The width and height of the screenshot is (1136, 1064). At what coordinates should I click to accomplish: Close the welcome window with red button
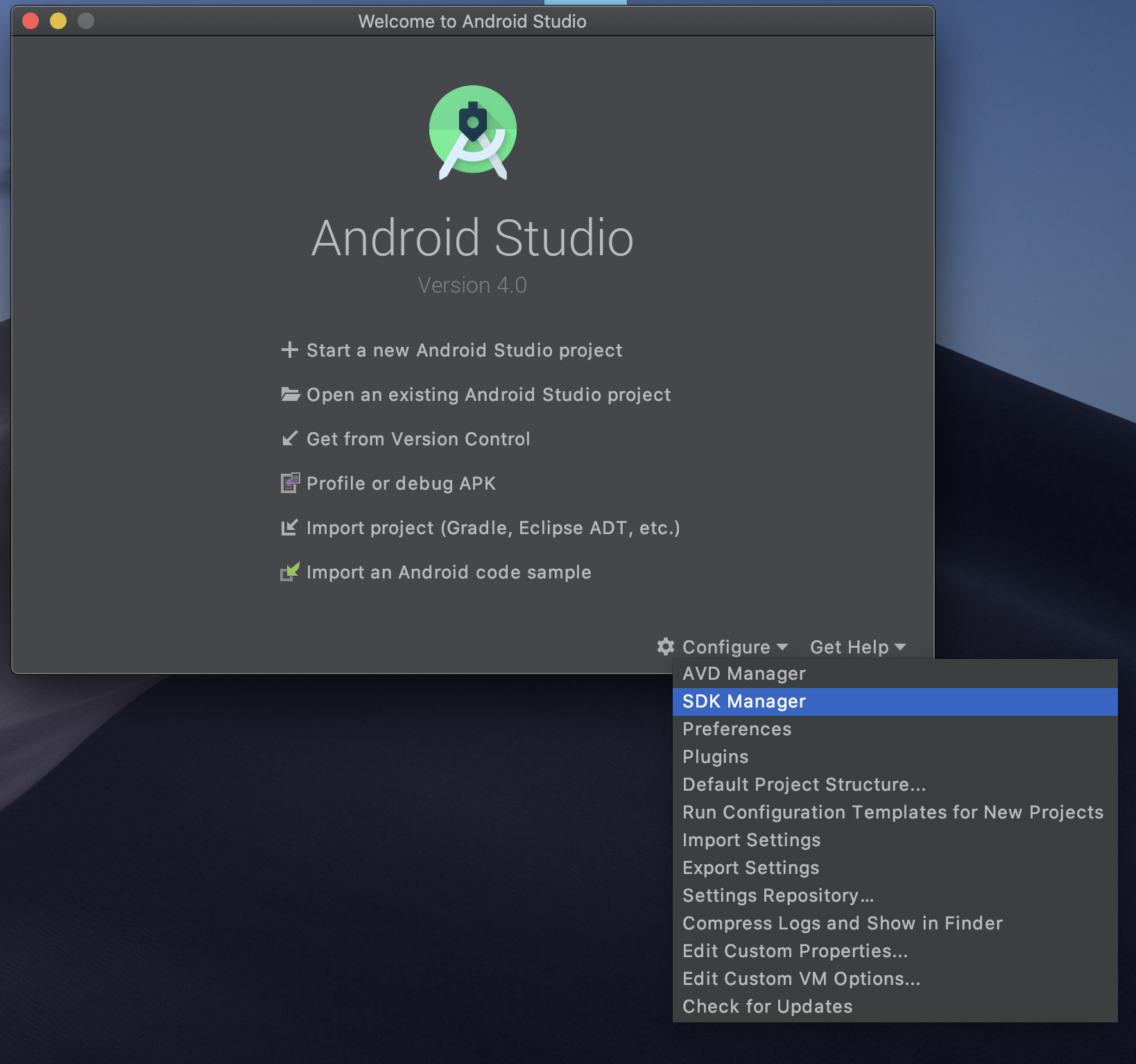31,21
